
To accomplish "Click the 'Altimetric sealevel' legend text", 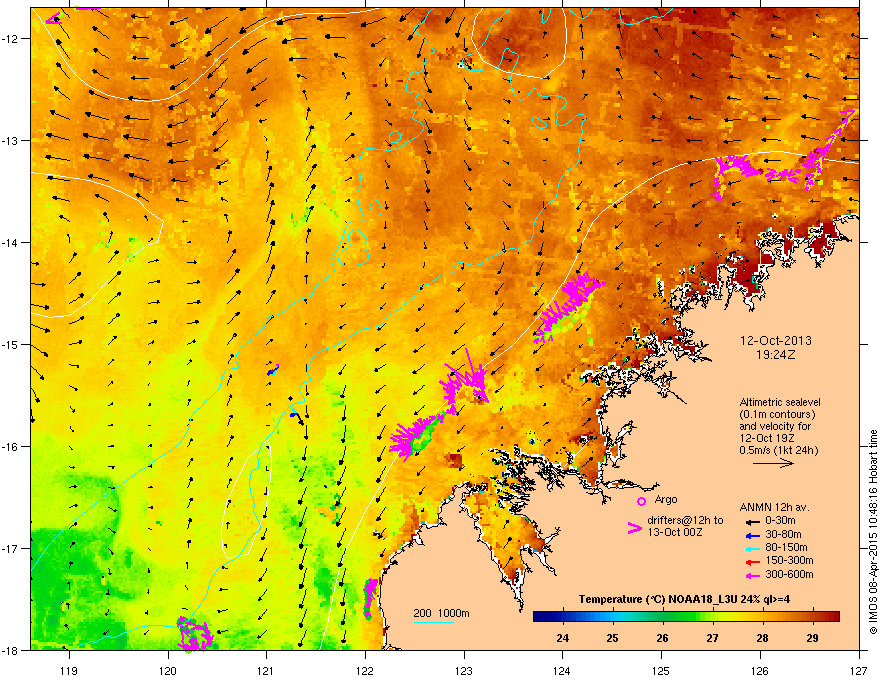I will point(780,402).
